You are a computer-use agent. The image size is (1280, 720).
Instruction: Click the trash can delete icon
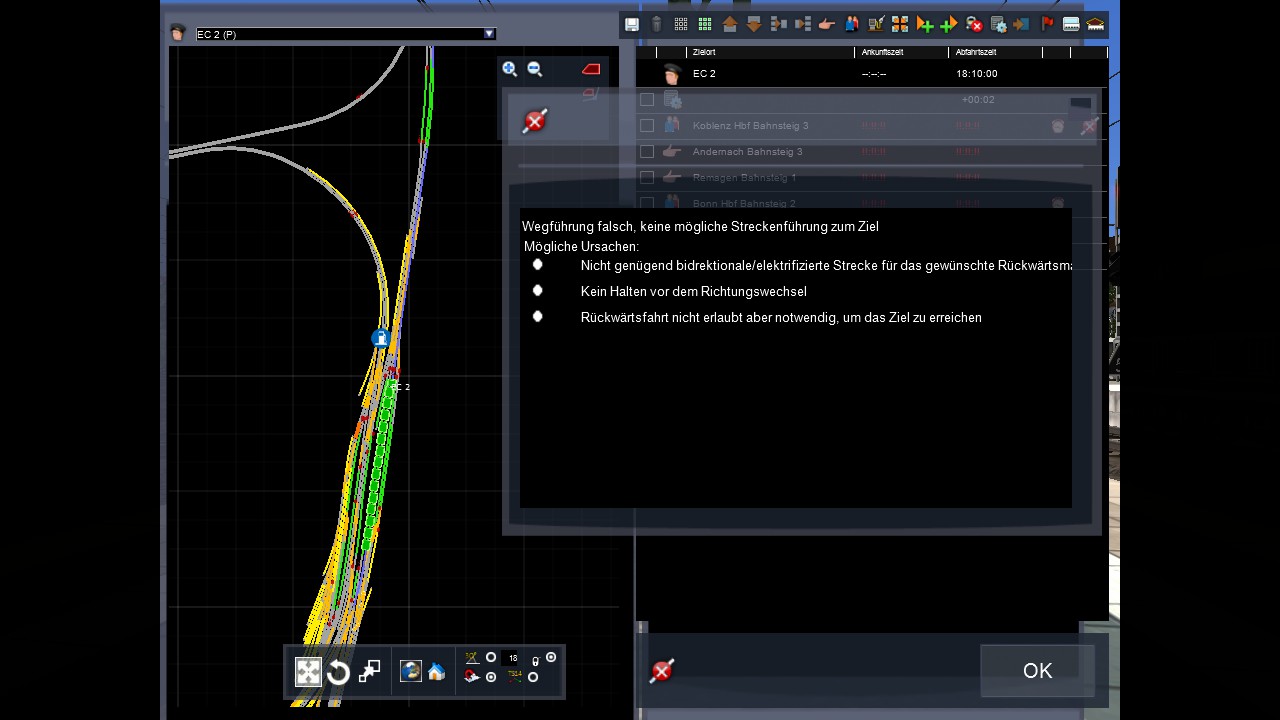(x=656, y=24)
